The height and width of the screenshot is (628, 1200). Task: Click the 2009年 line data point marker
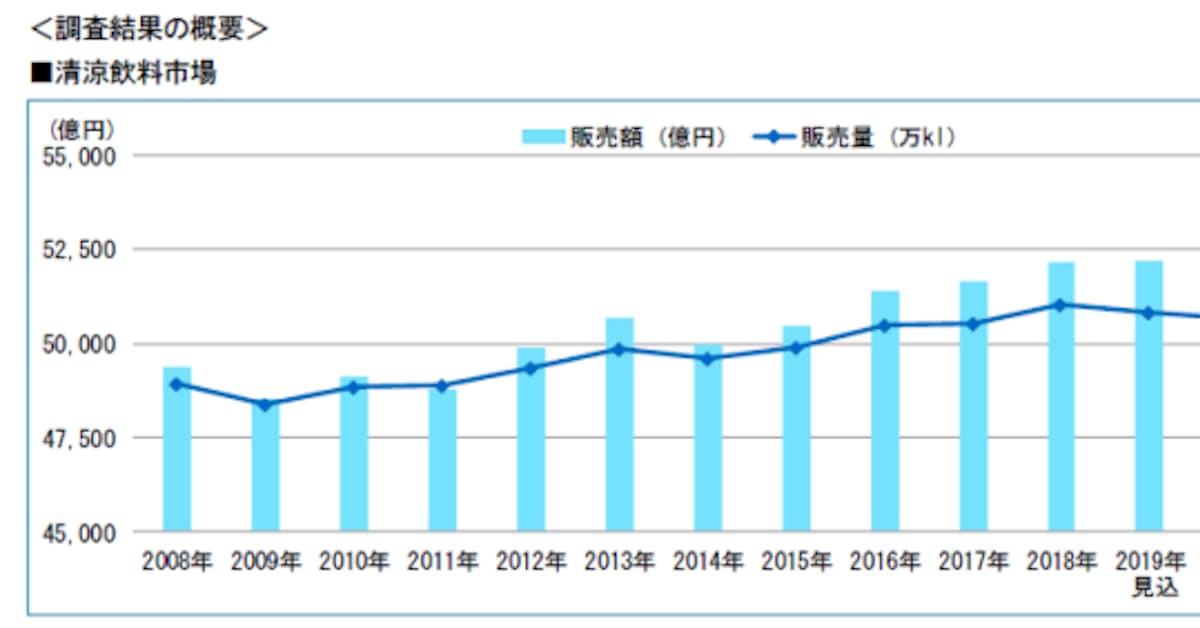point(265,405)
